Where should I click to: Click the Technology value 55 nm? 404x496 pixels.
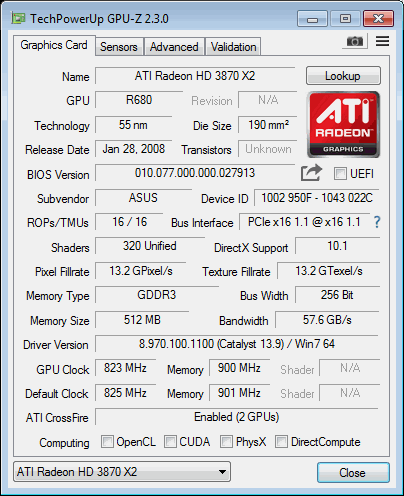pos(133,125)
